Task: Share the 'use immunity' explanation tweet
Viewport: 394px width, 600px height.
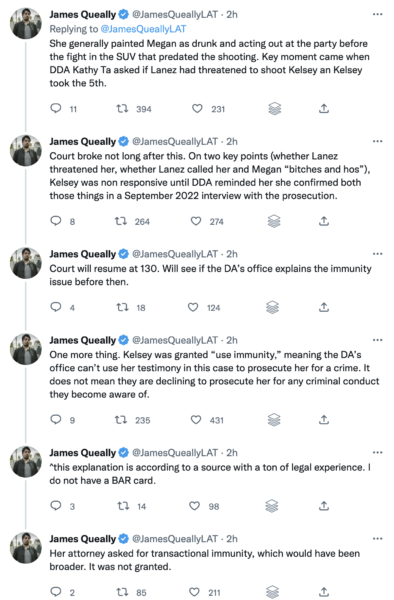Action: [x=324, y=420]
